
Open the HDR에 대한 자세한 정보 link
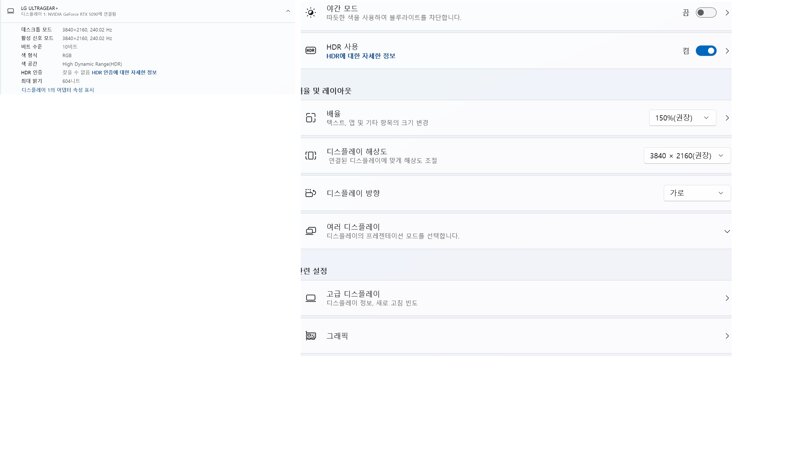[x=361, y=56]
